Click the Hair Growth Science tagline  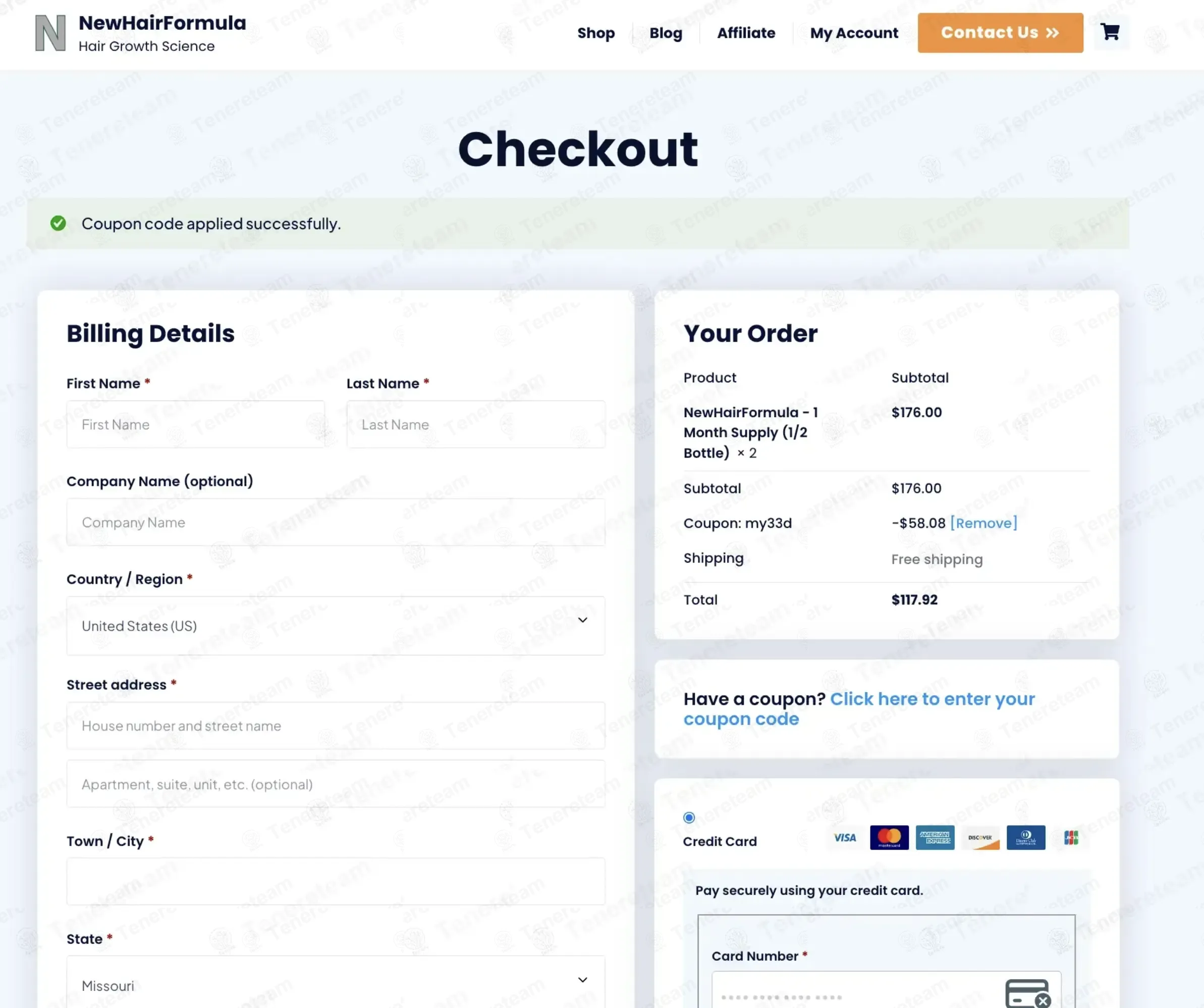(146, 46)
